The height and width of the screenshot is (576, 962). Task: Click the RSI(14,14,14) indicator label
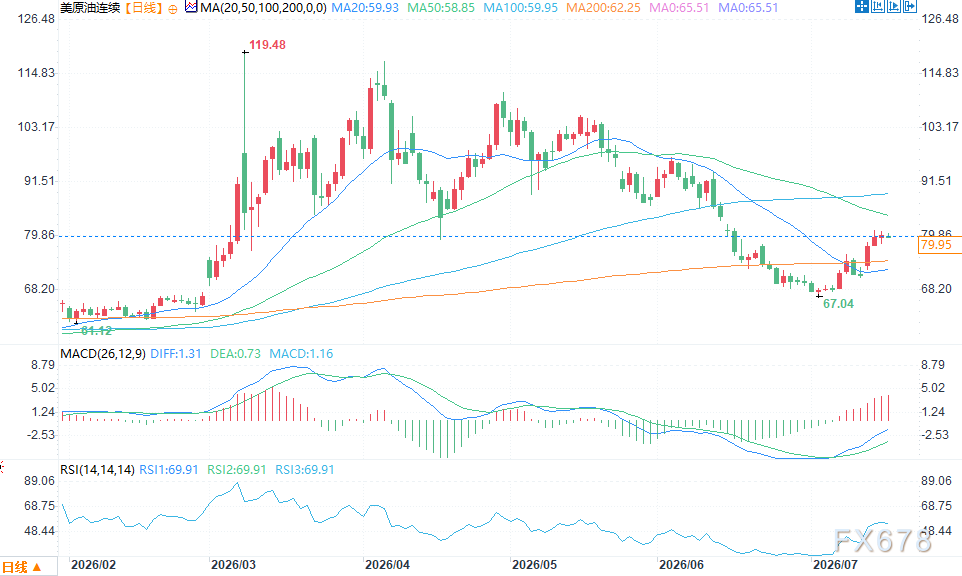(x=97, y=470)
